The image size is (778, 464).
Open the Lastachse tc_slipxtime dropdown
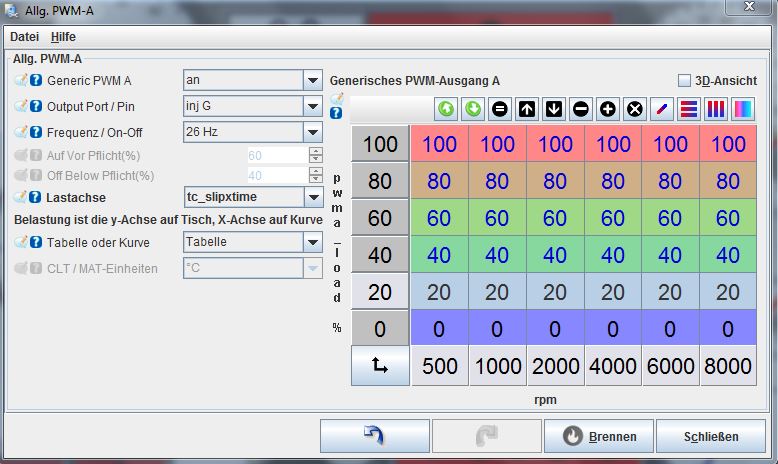312,198
